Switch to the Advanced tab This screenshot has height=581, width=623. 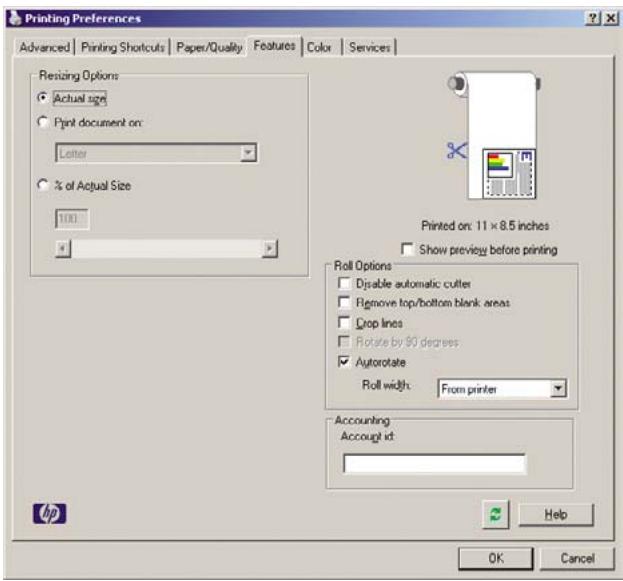[x=44, y=47]
